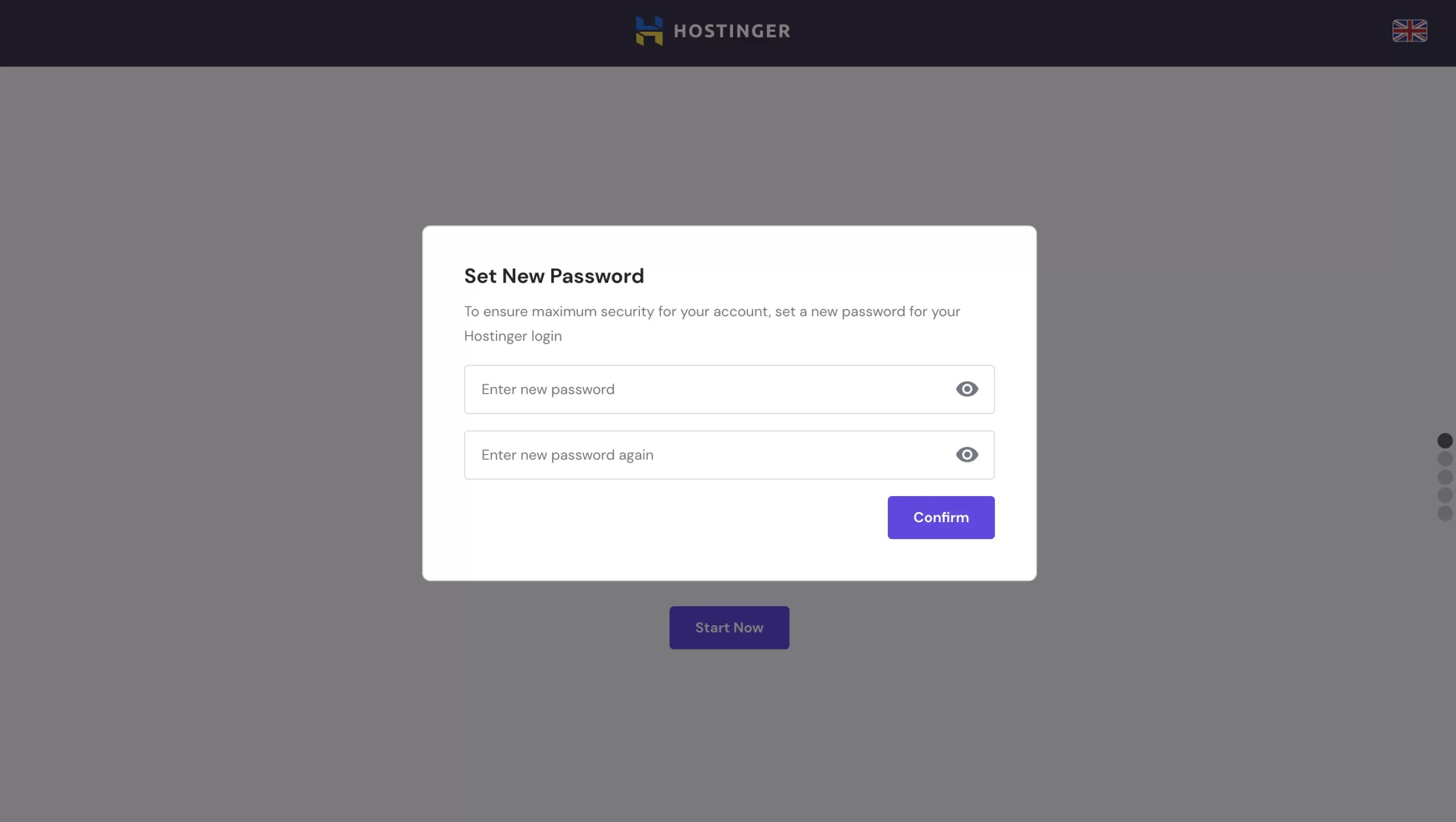1456x822 pixels.
Task: Select the last page navigation dot
Action: [1445, 513]
